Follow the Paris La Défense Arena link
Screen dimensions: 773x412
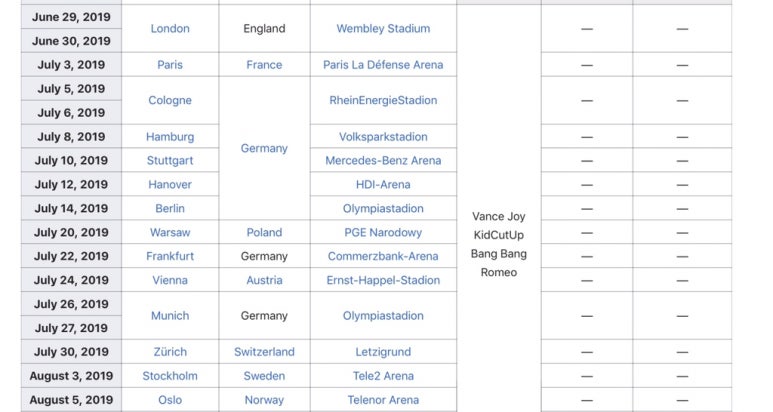pos(383,65)
